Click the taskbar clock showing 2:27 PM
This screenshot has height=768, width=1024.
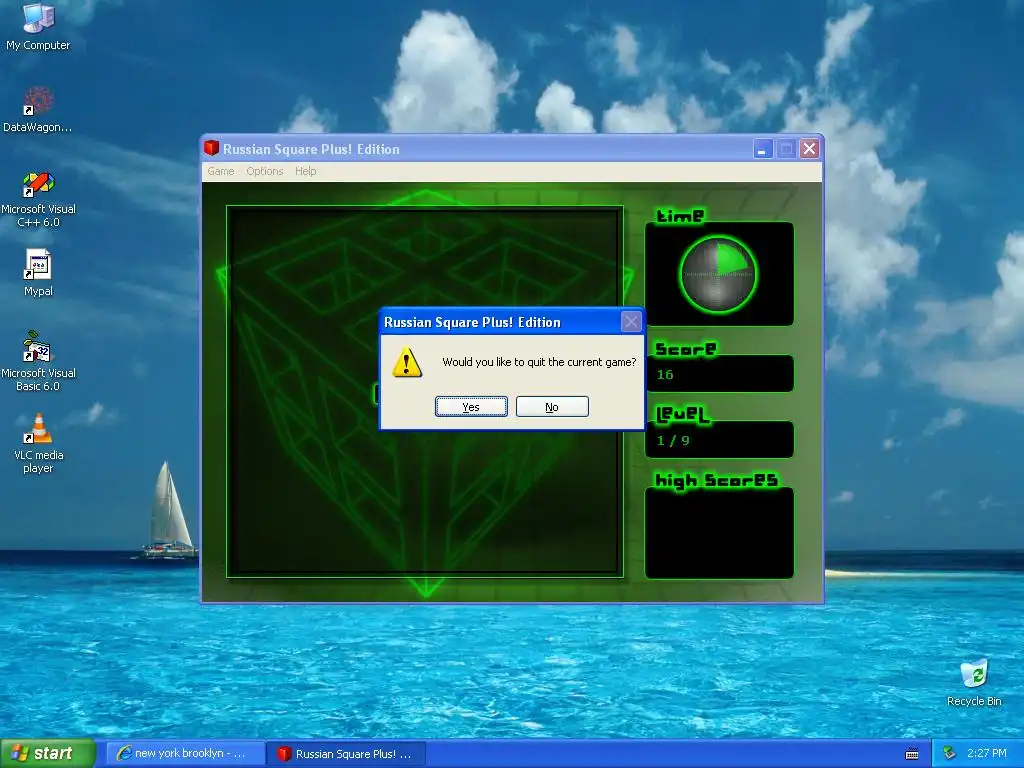(x=987, y=754)
